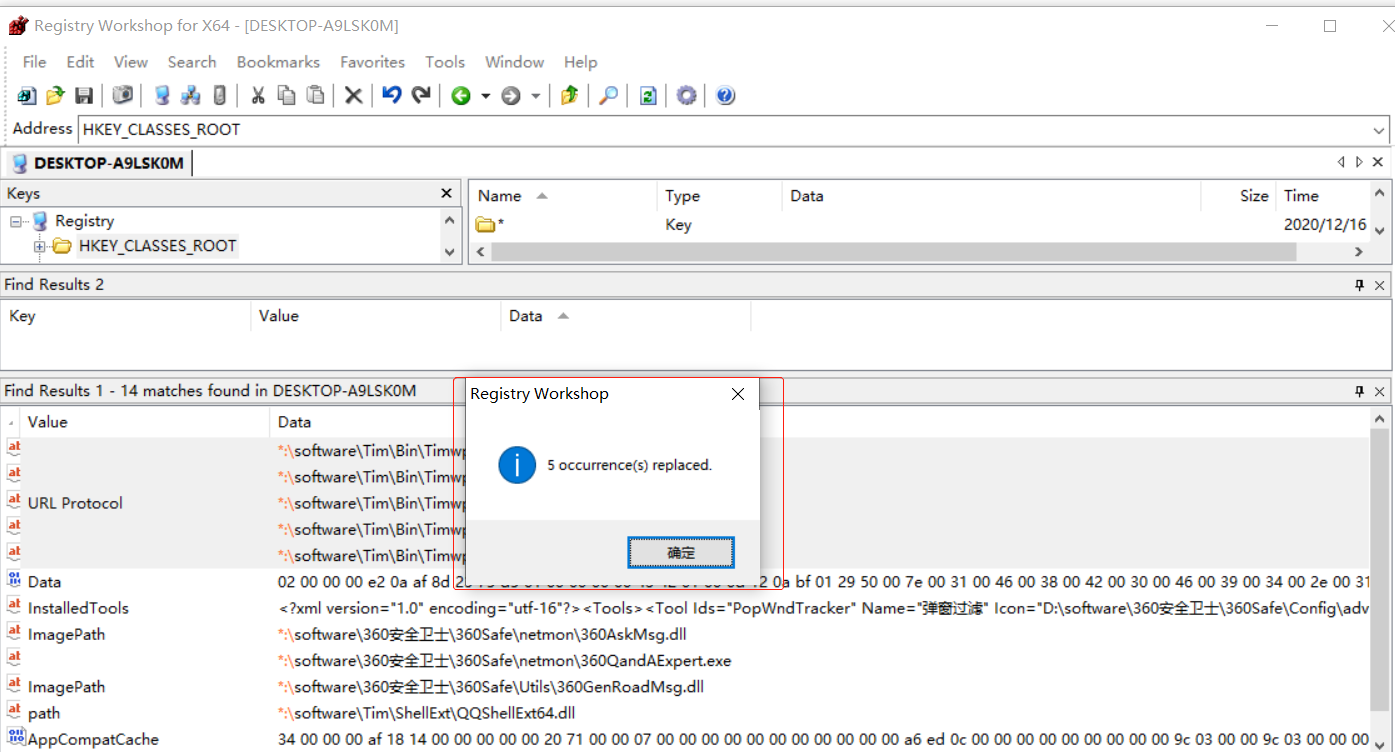Sort by the Name column header

(x=562, y=196)
